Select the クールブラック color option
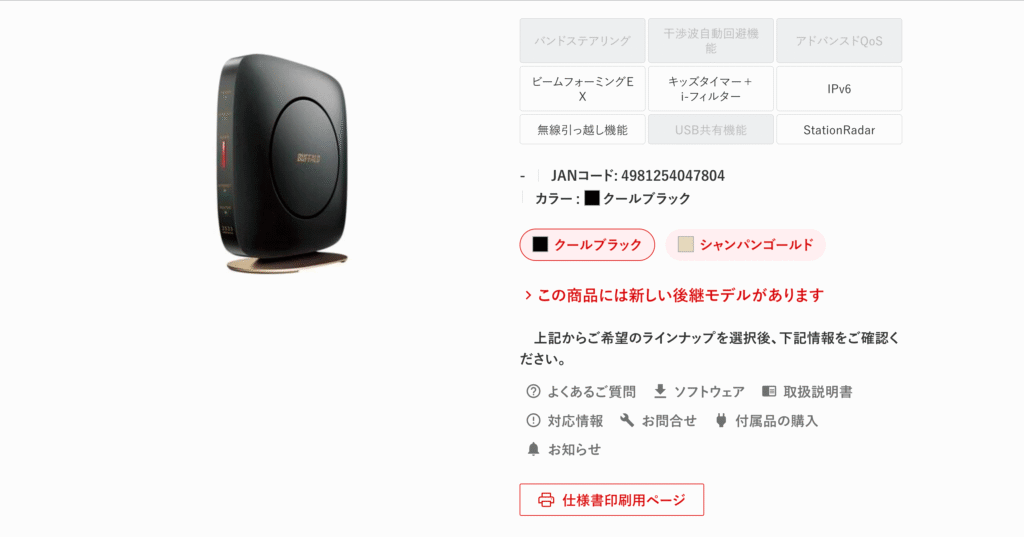 click(587, 244)
